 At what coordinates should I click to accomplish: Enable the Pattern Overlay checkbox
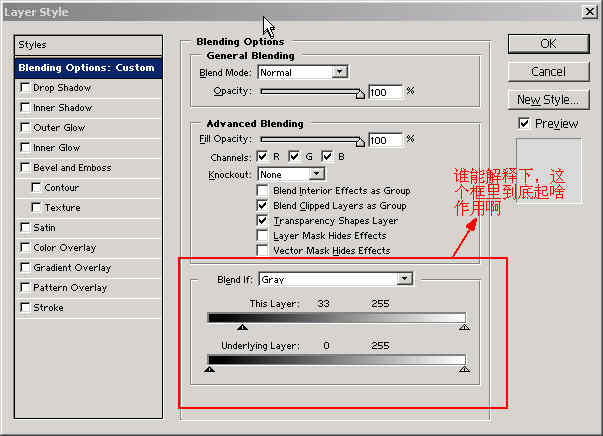point(25,288)
